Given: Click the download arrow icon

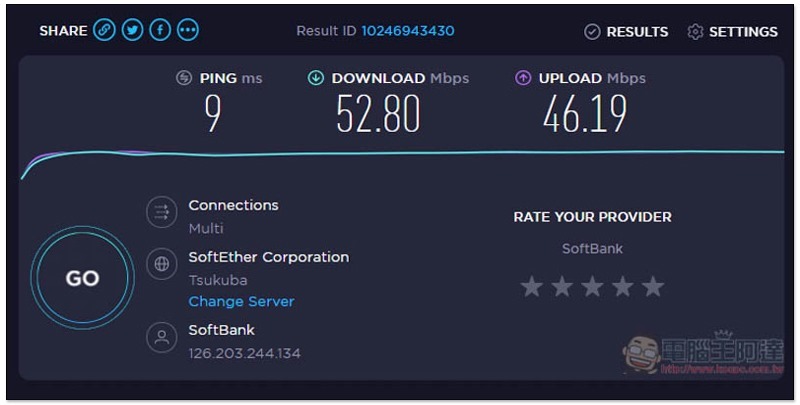Looking at the screenshot, I should tap(316, 78).
